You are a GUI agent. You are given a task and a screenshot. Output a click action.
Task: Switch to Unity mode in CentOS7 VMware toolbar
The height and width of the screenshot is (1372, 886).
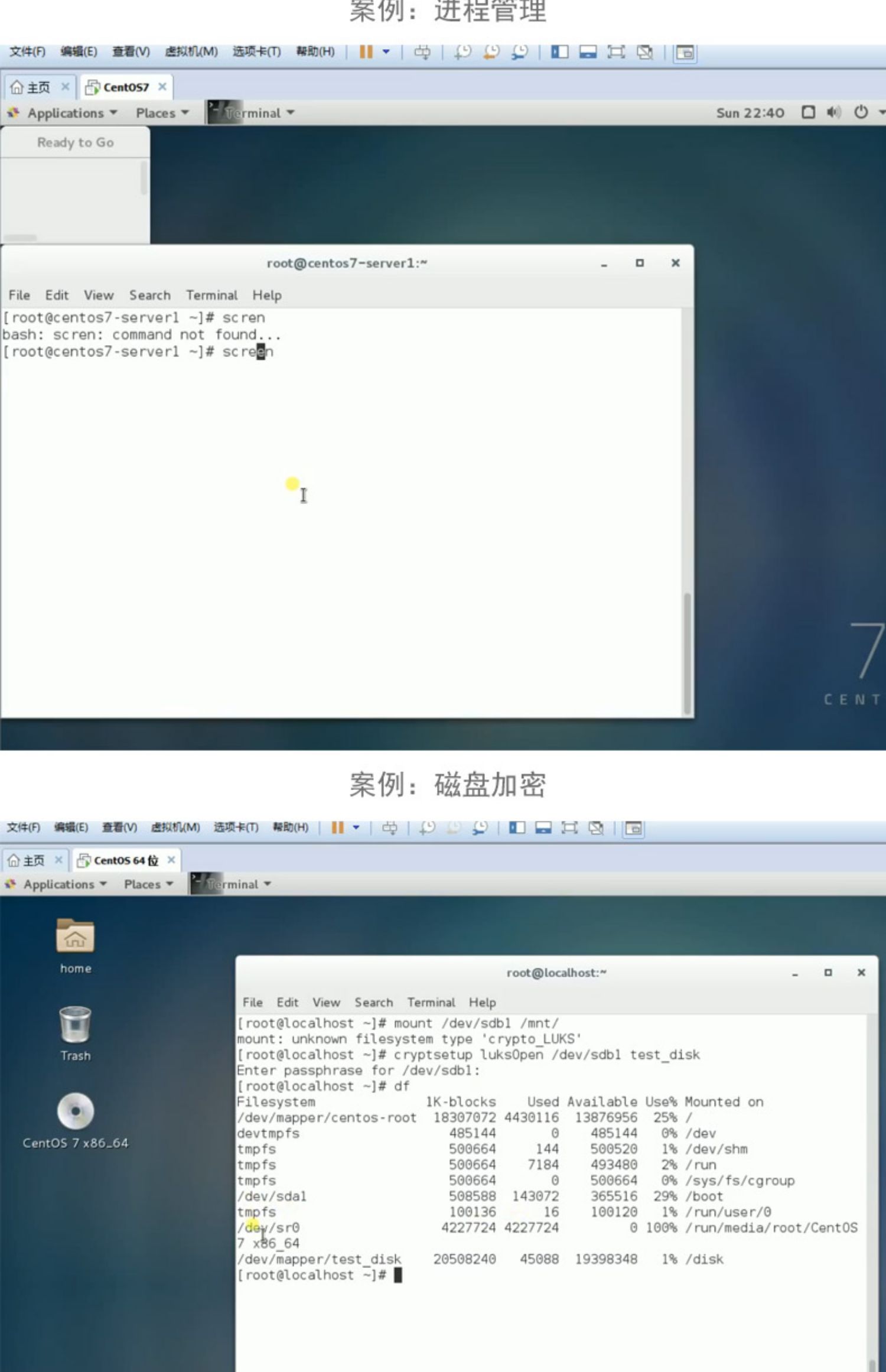point(644,53)
